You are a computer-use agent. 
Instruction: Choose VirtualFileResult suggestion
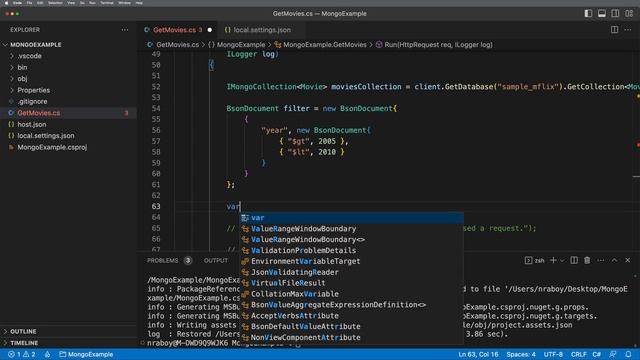351,283
